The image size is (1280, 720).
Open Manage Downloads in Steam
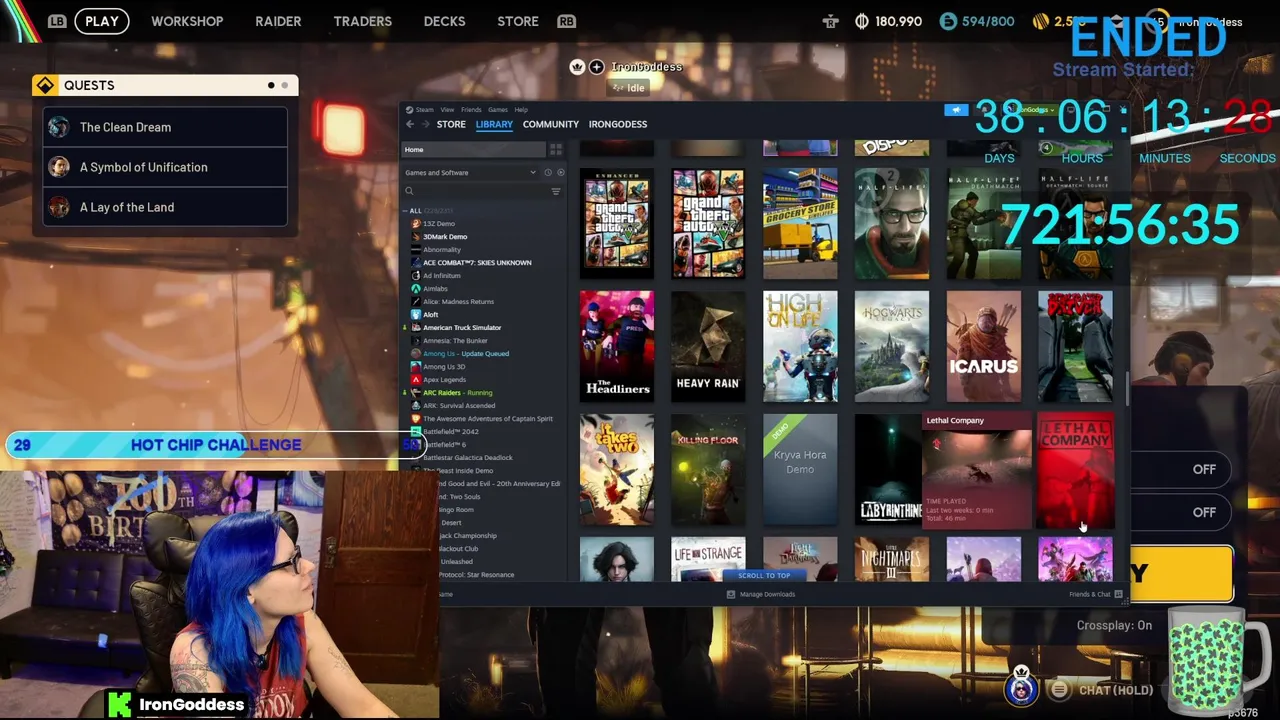click(x=761, y=594)
